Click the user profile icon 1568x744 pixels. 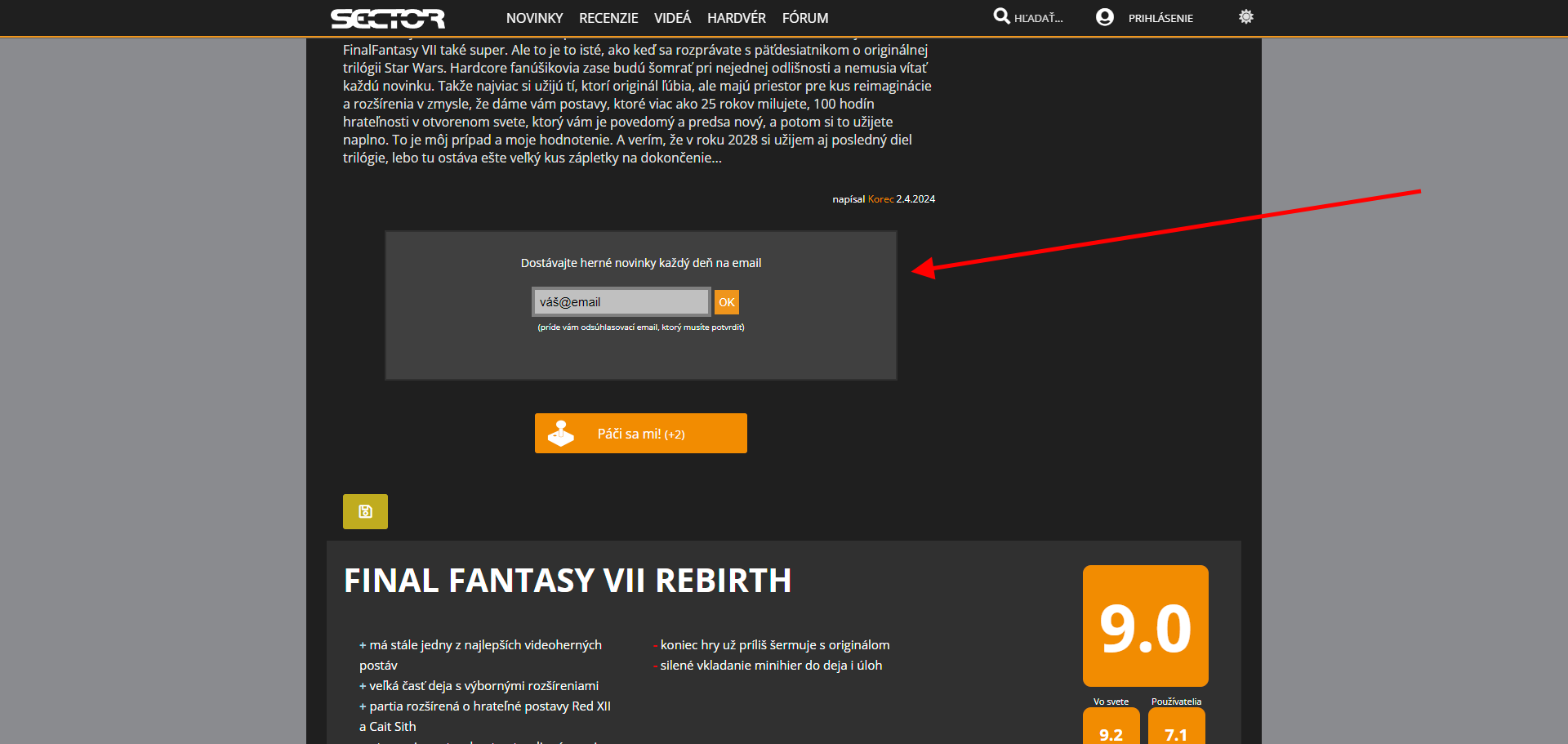click(1104, 17)
